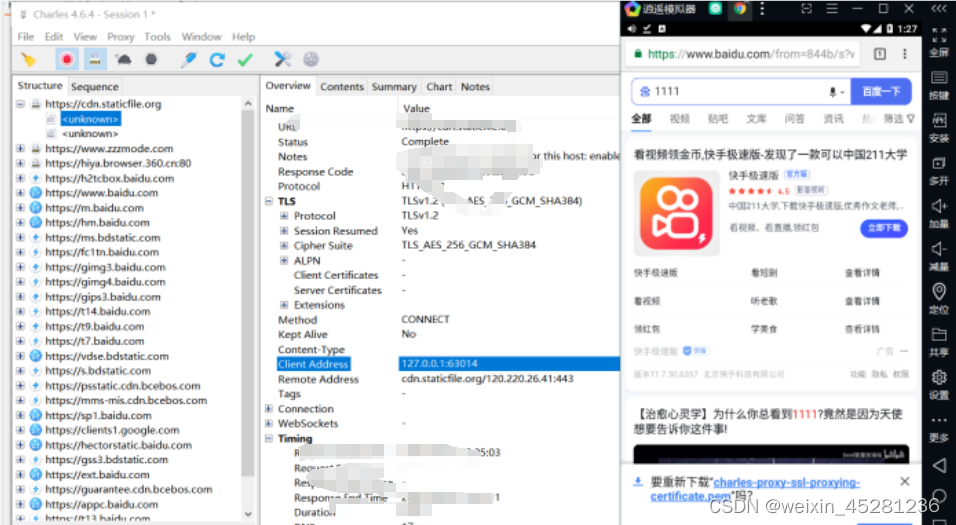Expand the Connection section in Overview
The image size is (956, 525).
pos(269,409)
